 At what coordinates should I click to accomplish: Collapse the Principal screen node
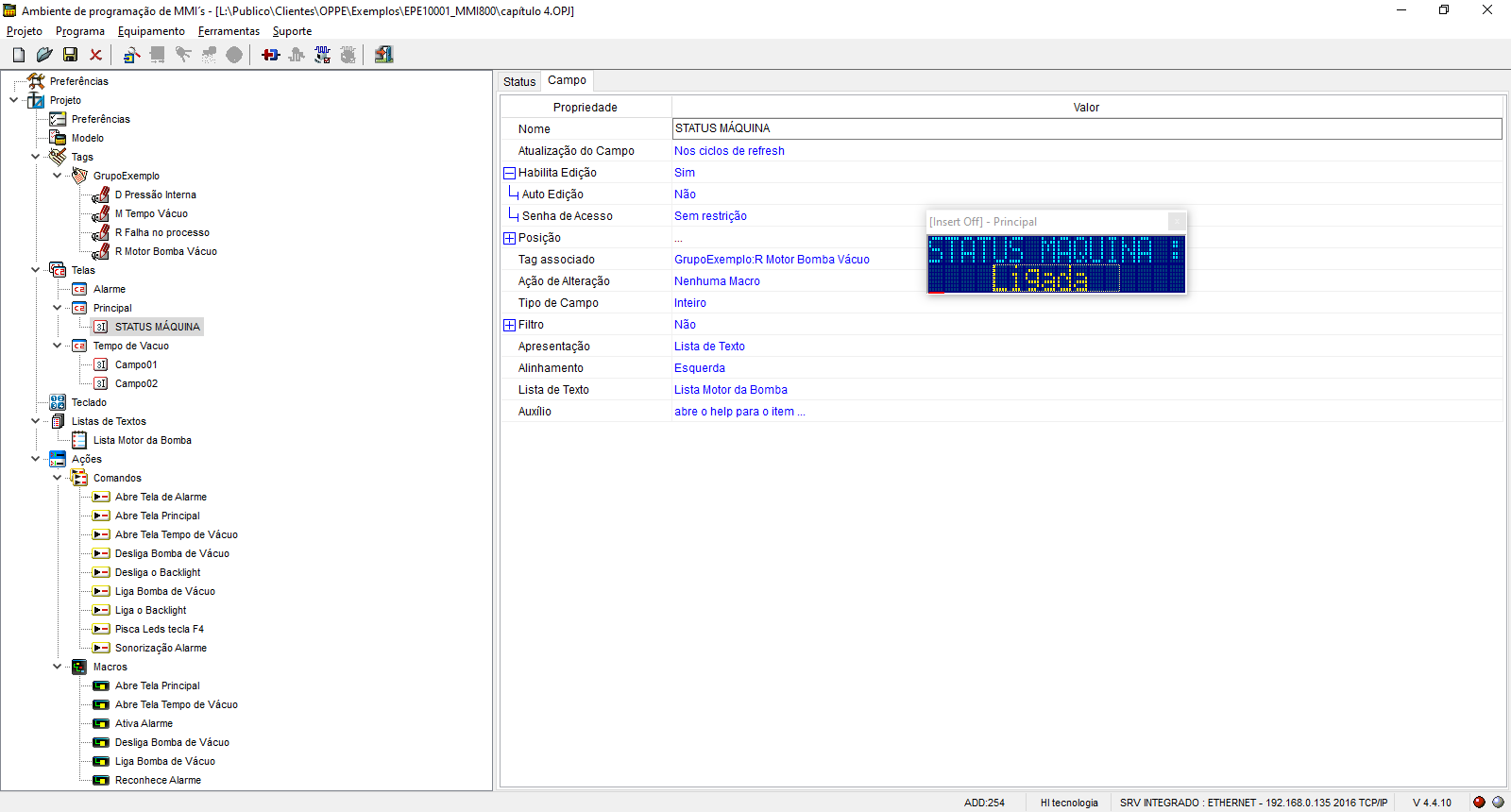click(x=58, y=308)
